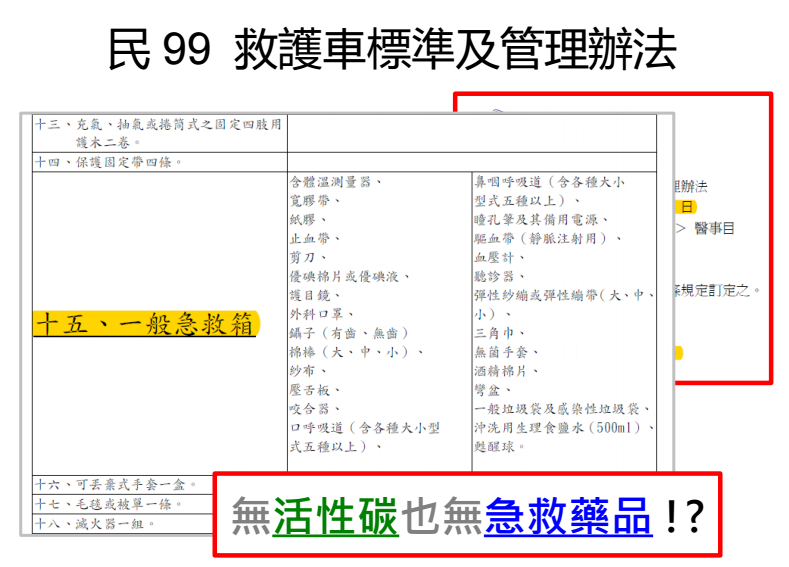789x567 pixels.
Task: Click the item 三角巾
Action: (495, 333)
